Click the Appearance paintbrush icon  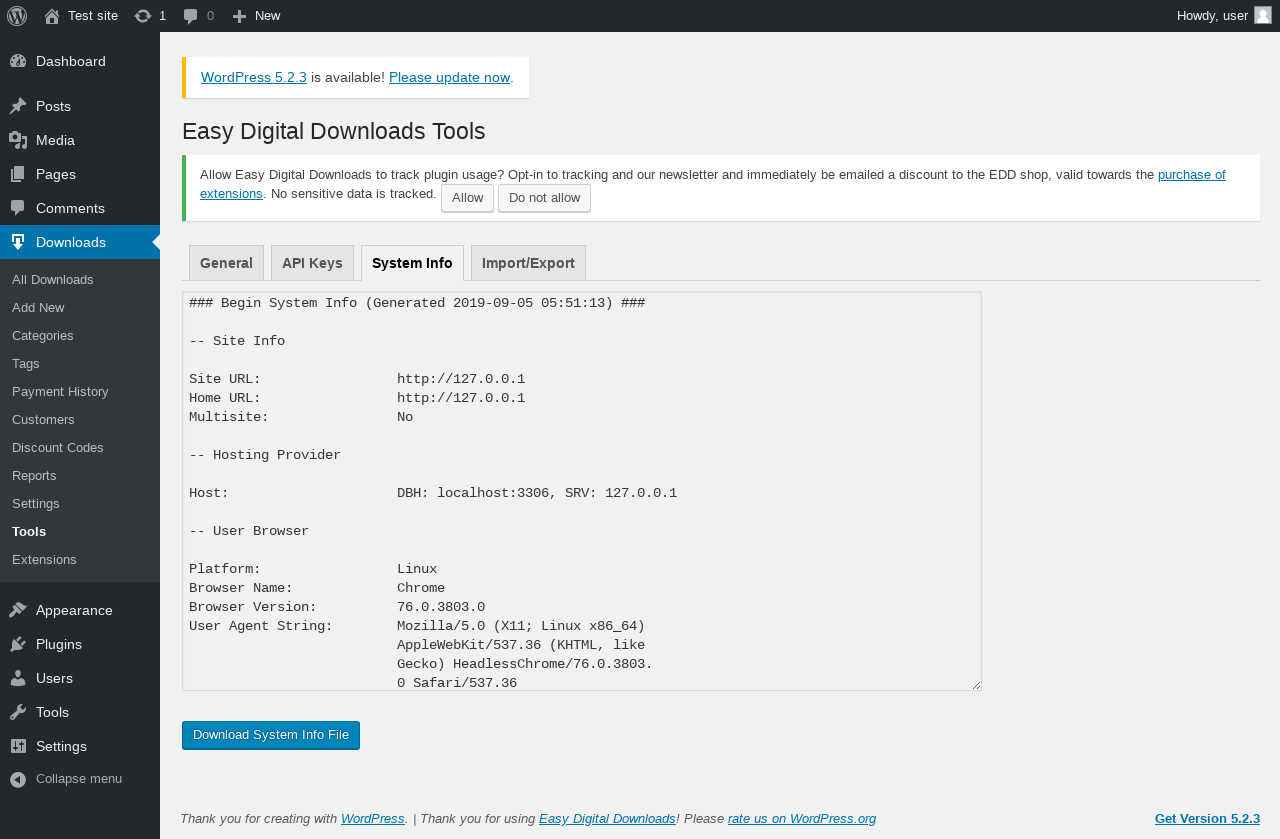(x=18, y=610)
